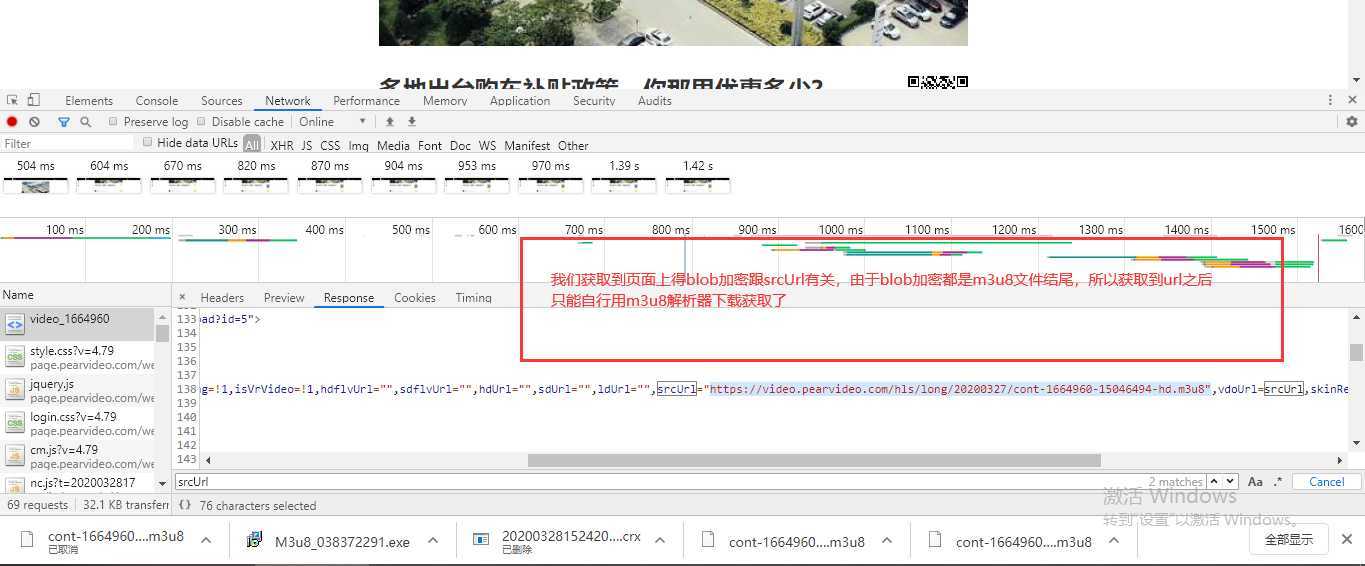Image resolution: width=1365 pixels, height=566 pixels.
Task: Filter requests by Font type
Action: pos(430,146)
